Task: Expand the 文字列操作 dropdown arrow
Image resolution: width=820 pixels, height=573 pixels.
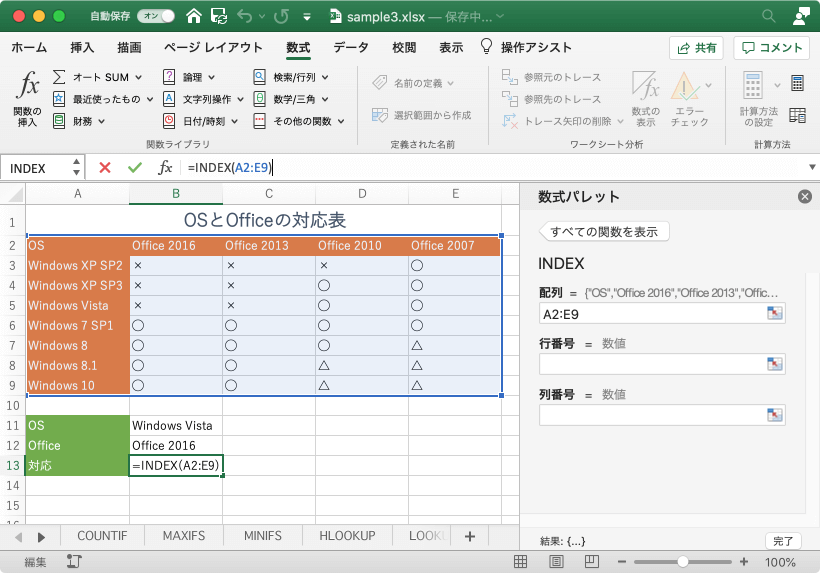Action: [240, 99]
